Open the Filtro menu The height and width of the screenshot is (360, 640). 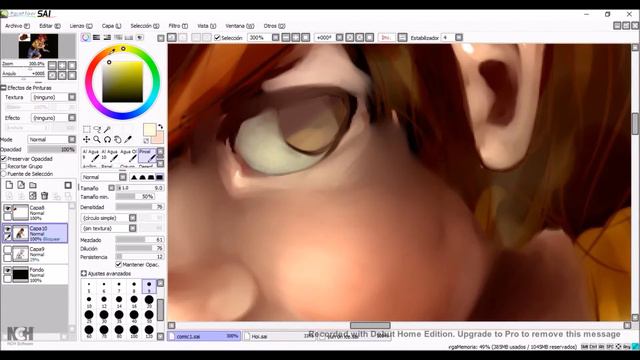178,26
